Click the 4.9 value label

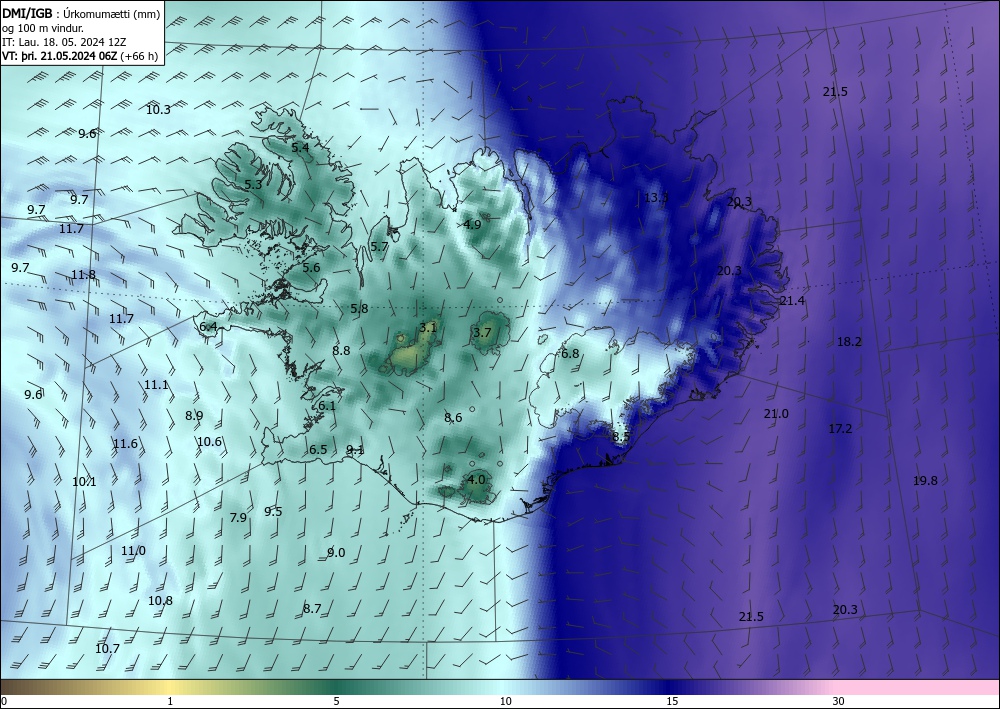click(x=473, y=224)
